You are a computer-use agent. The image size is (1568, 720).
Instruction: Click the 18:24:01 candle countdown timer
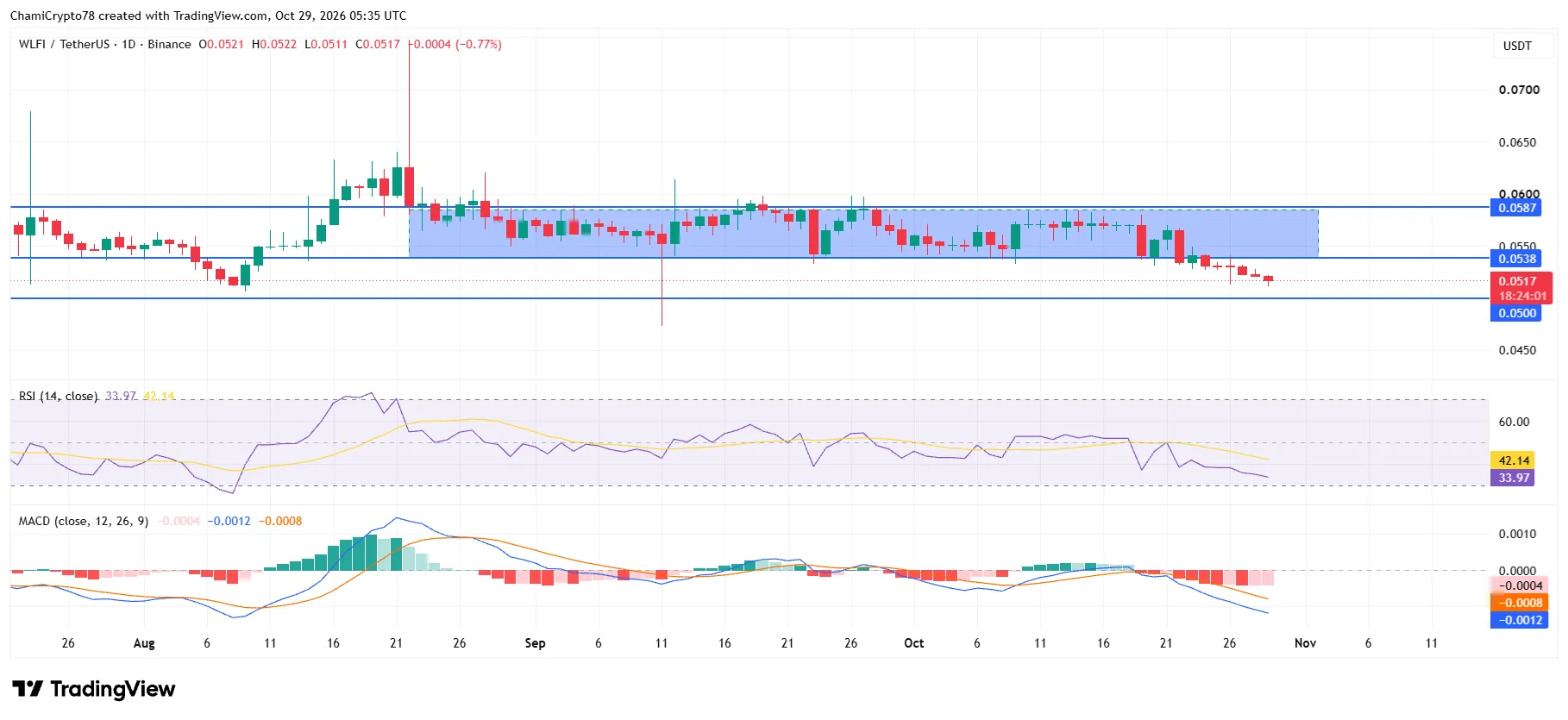pyautogui.click(x=1522, y=296)
